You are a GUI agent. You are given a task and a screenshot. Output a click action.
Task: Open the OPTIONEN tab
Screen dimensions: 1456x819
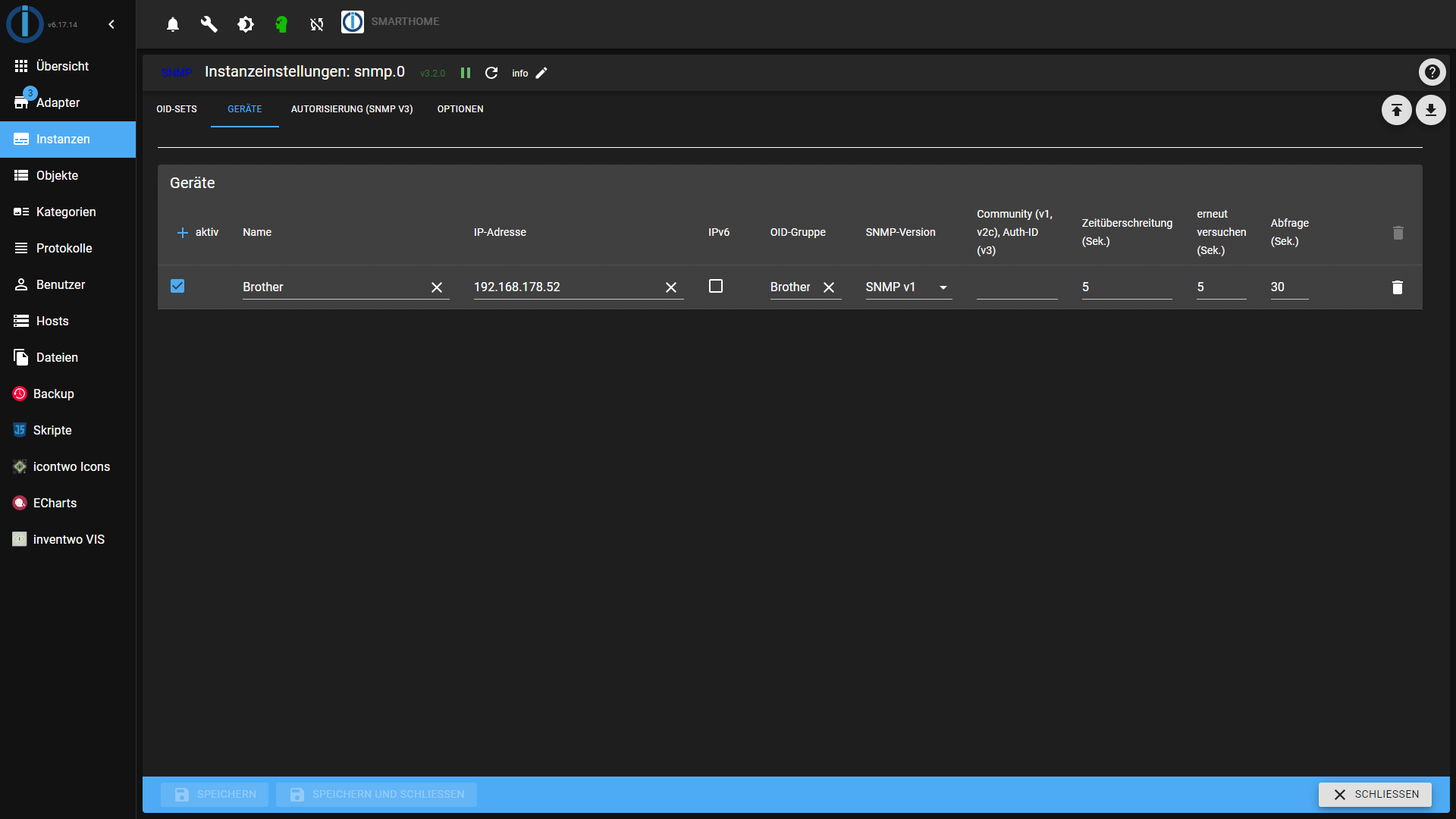(x=460, y=109)
